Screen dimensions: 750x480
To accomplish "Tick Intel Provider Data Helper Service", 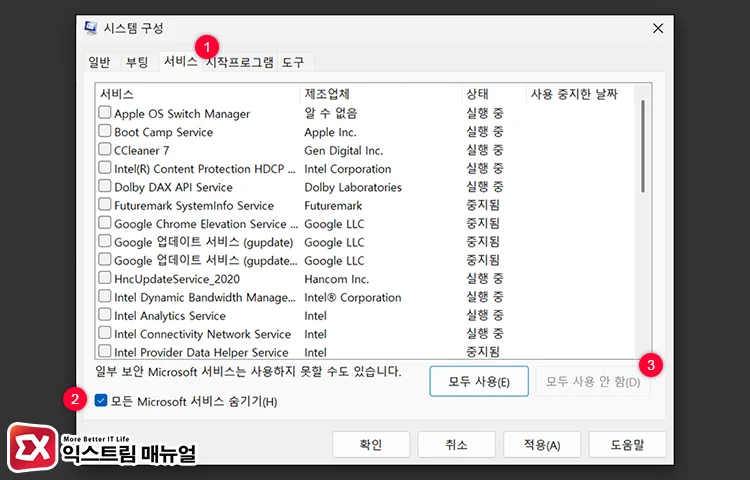I will [105, 351].
